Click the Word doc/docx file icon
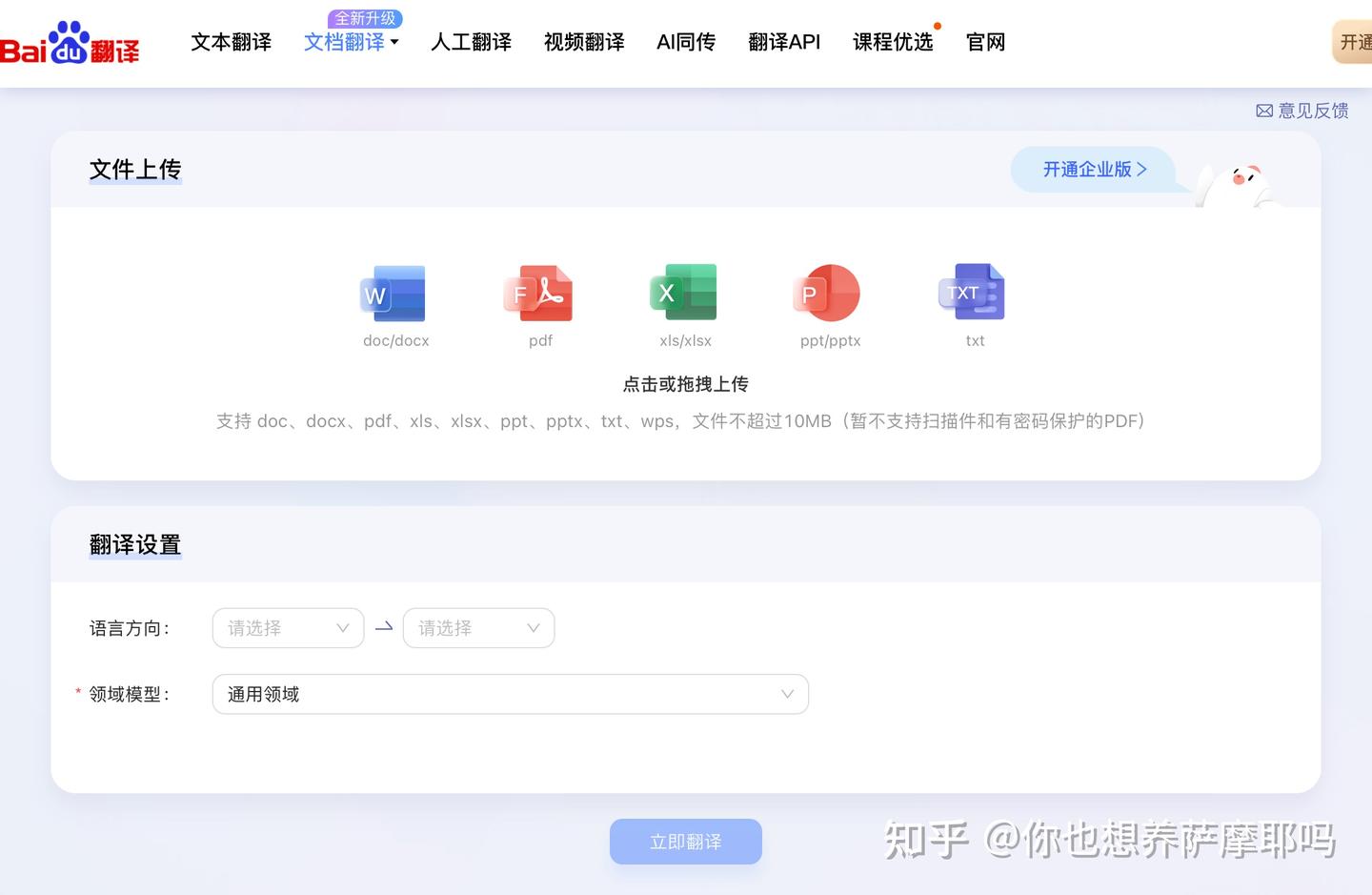The height and width of the screenshot is (895, 1372). coord(395,294)
